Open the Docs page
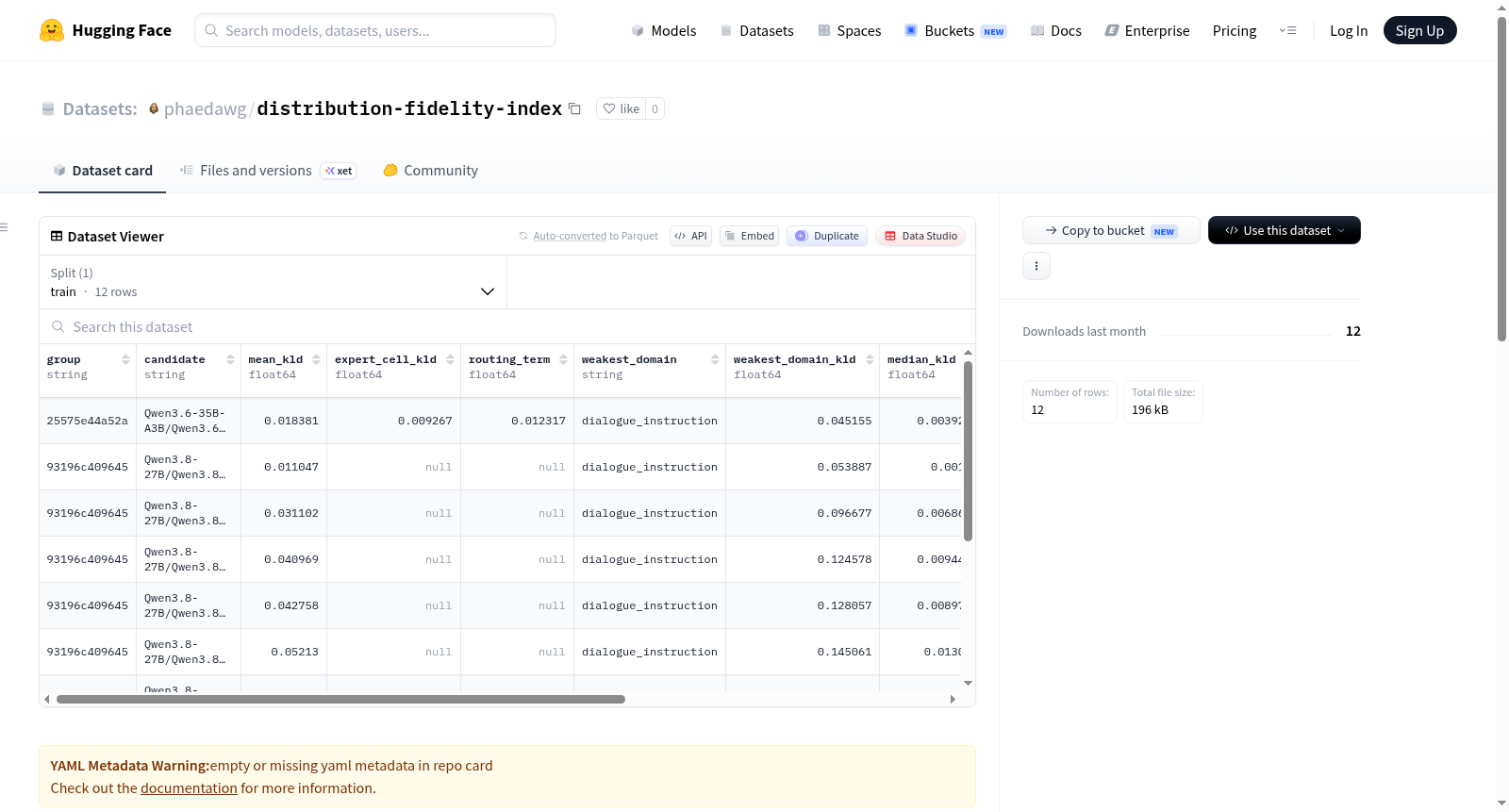 point(1055,31)
